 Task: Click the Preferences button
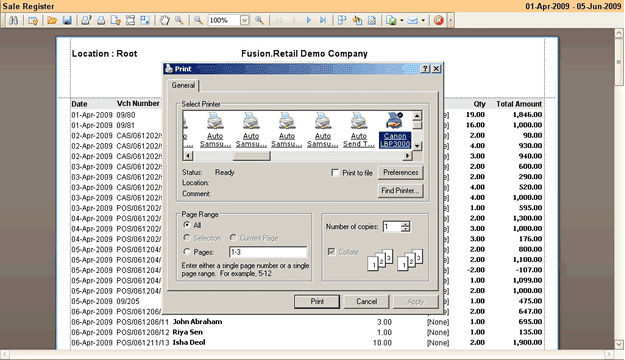click(x=401, y=172)
